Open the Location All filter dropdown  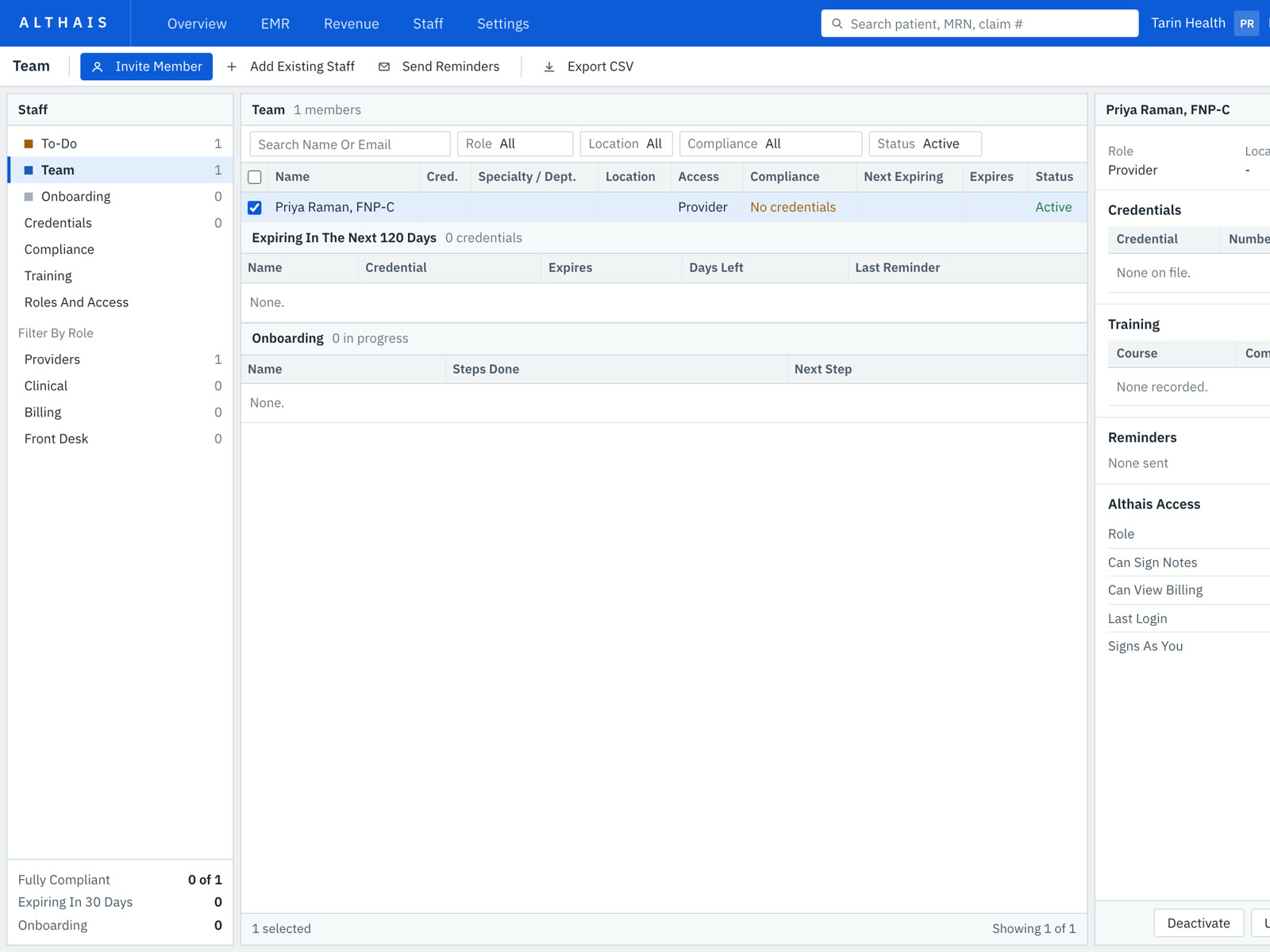click(x=626, y=144)
